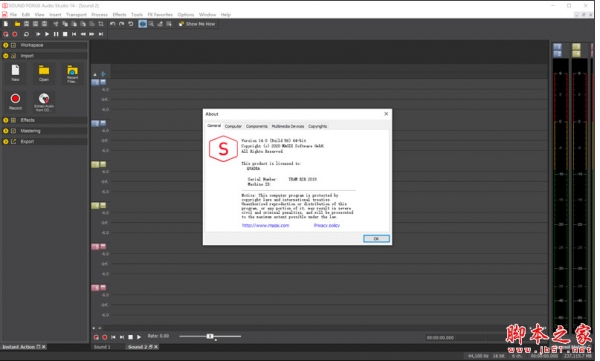600x361 pixels.
Task: Expand the Effects section
Action: 6,120
